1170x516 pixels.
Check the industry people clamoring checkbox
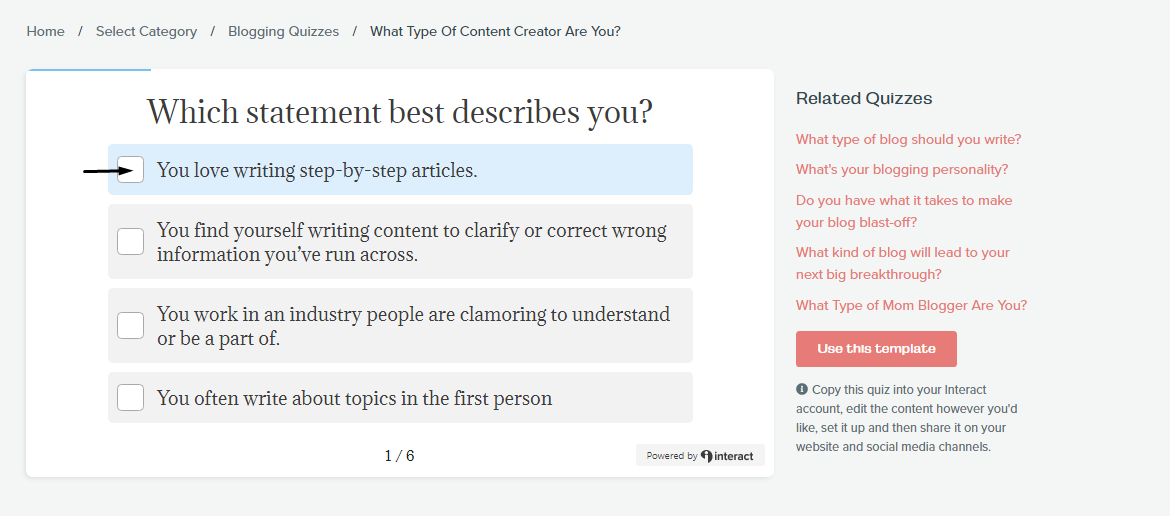click(x=131, y=325)
